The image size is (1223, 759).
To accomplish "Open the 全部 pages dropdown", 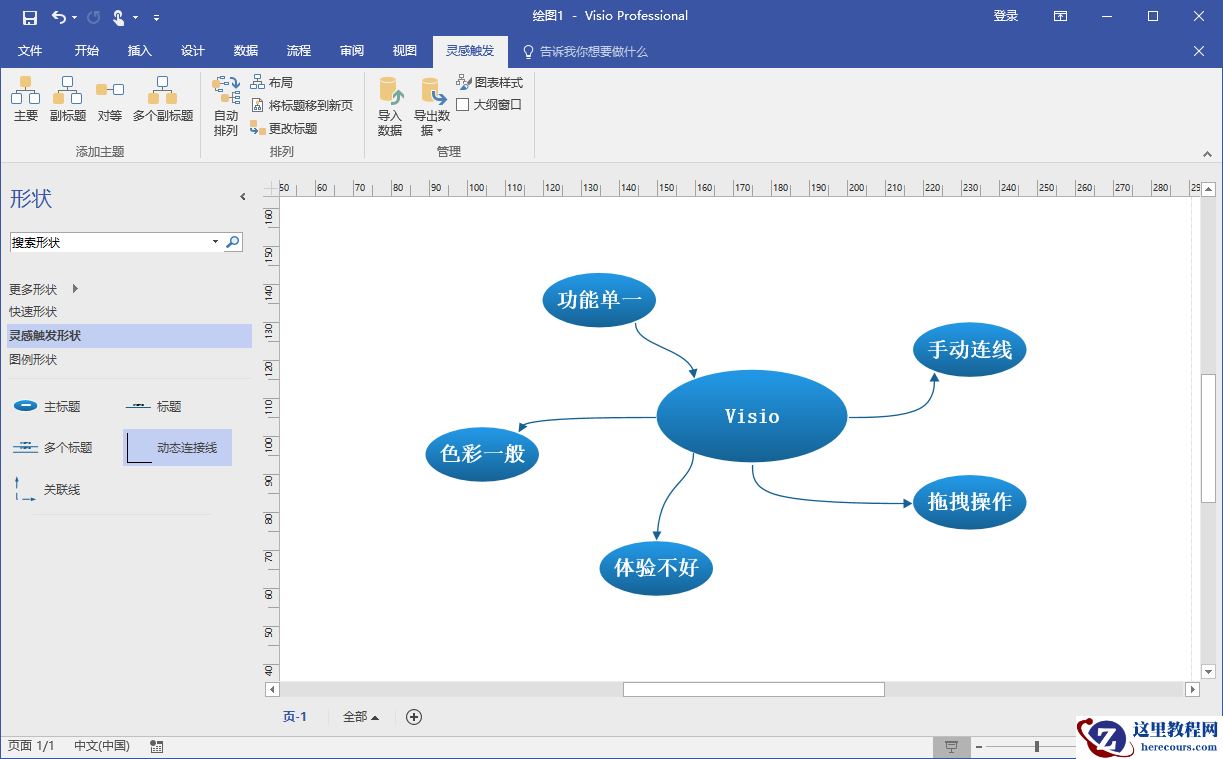I will pyautogui.click(x=361, y=717).
